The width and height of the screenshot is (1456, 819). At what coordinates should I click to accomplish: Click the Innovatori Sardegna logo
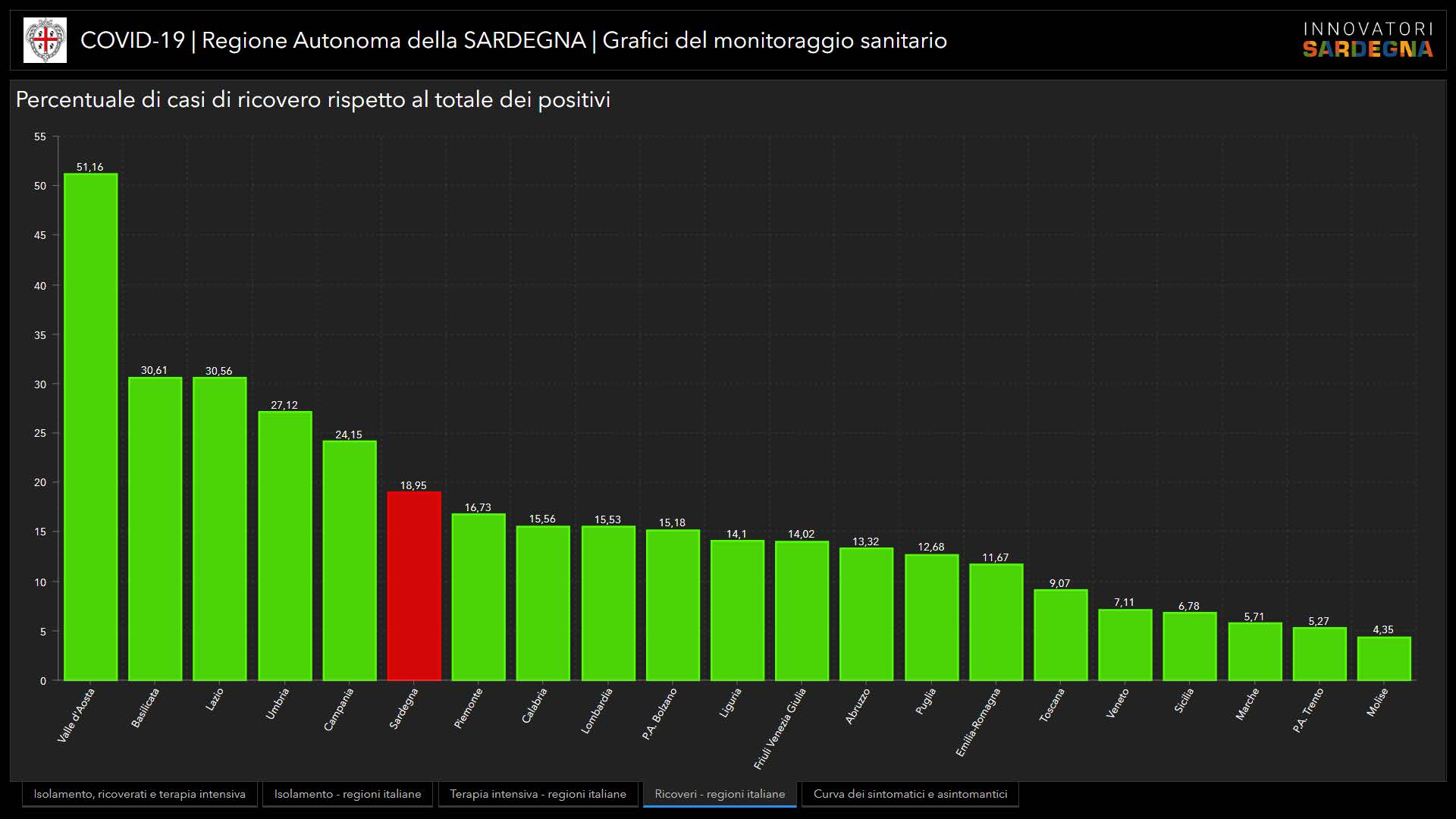tap(1367, 40)
